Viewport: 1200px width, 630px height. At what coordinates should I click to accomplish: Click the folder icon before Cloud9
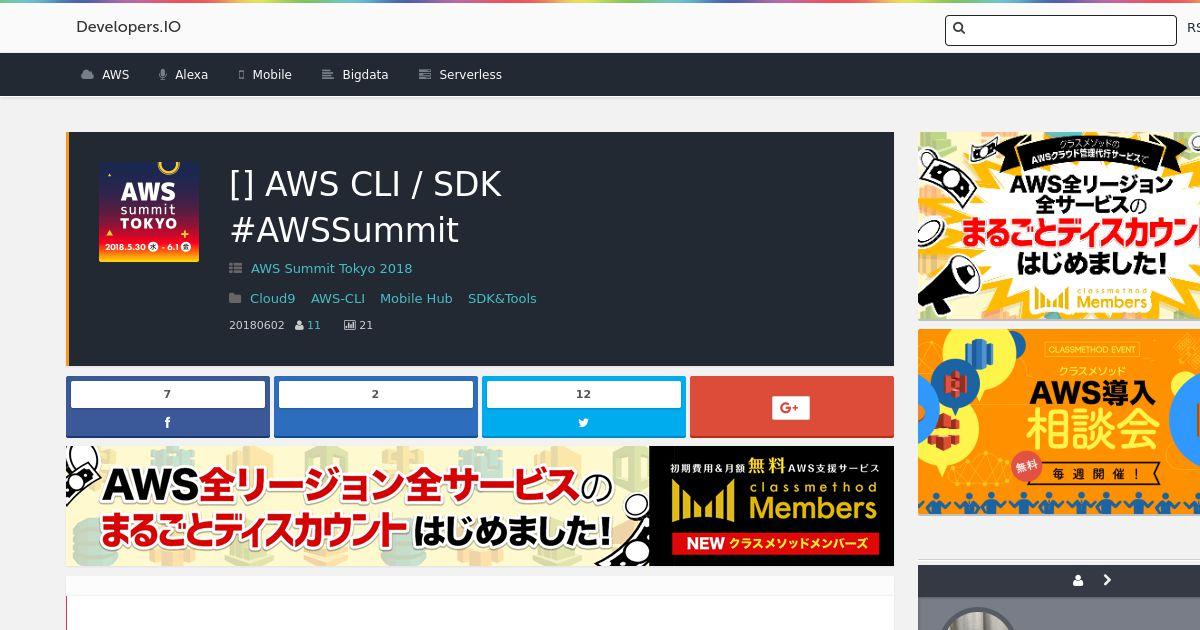(235, 298)
